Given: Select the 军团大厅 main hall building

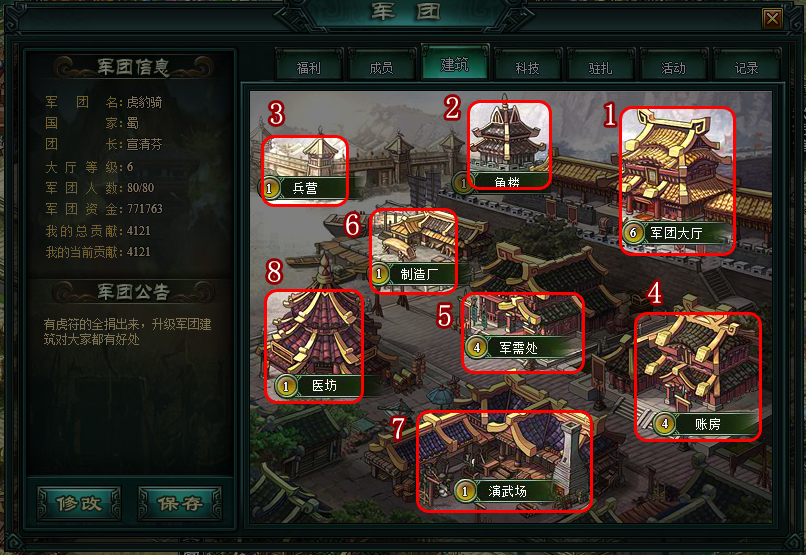Looking at the screenshot, I should point(677,181).
